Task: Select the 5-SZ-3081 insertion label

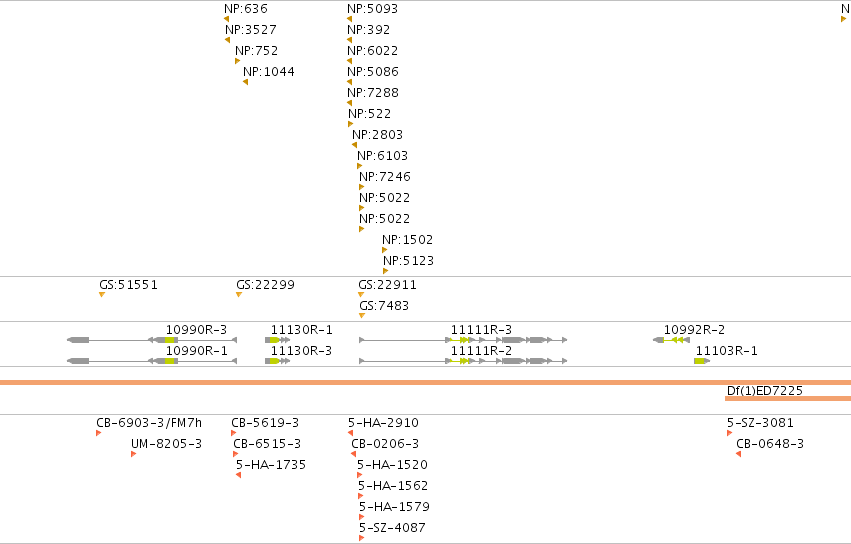Action: tap(760, 422)
